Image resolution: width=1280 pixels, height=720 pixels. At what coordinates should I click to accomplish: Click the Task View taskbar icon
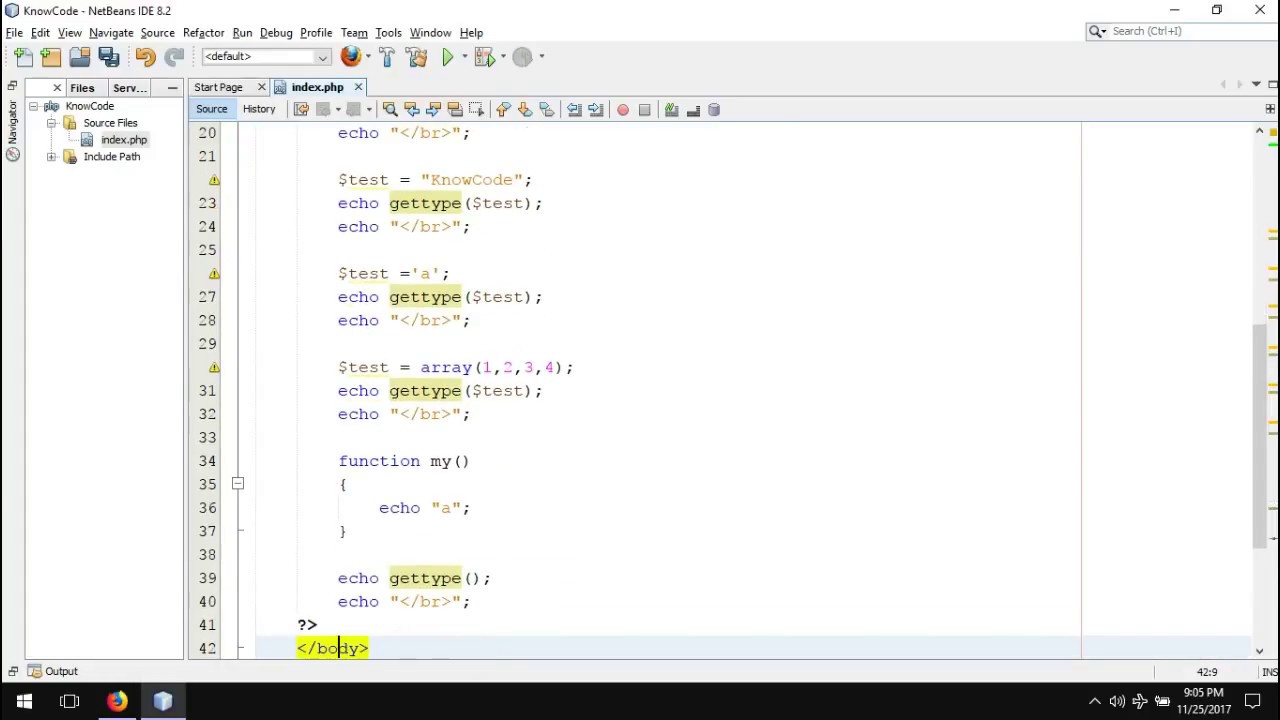click(x=70, y=701)
